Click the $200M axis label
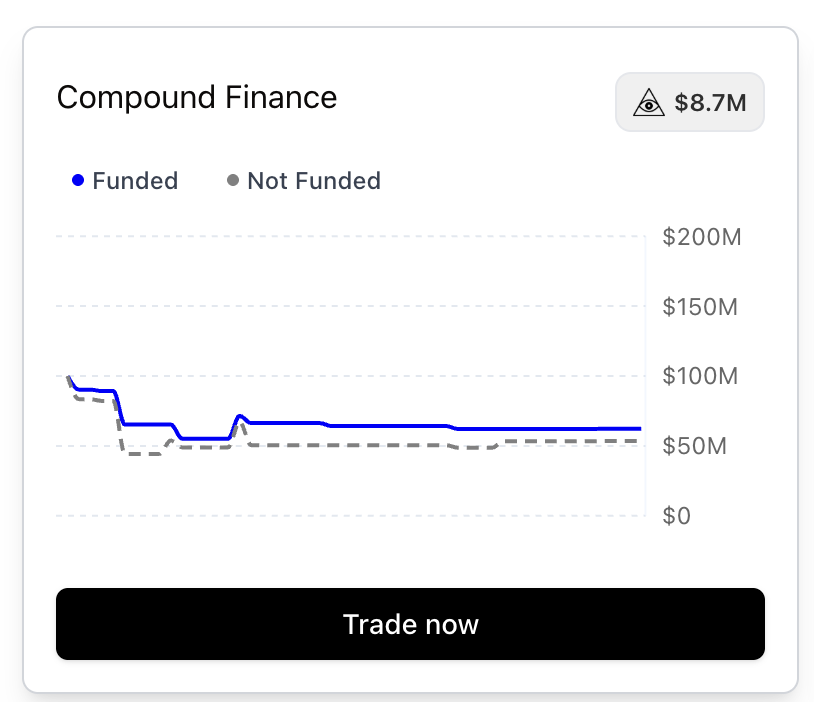The height and width of the screenshot is (702, 814). 702,237
